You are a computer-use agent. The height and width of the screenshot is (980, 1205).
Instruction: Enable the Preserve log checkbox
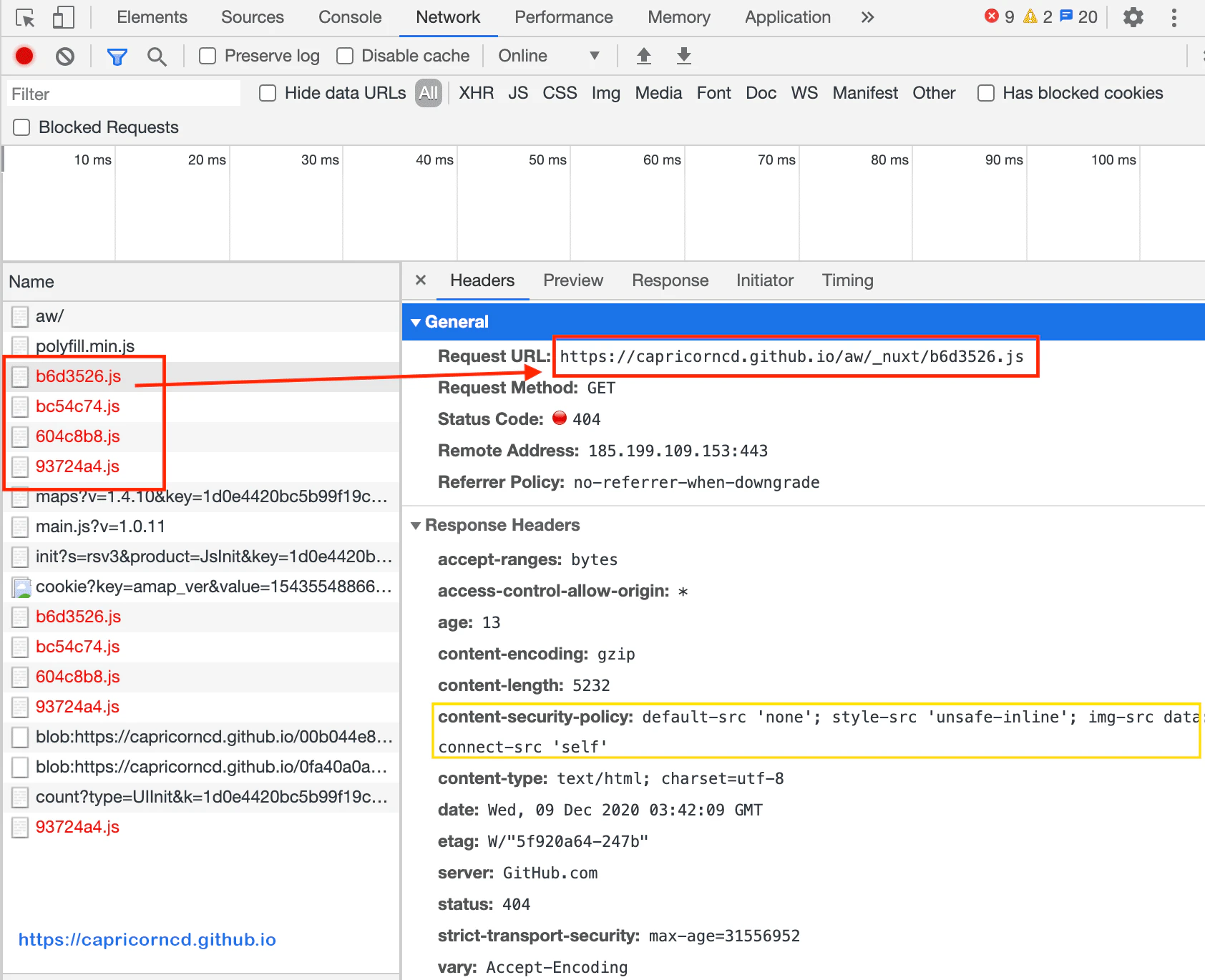coord(208,56)
